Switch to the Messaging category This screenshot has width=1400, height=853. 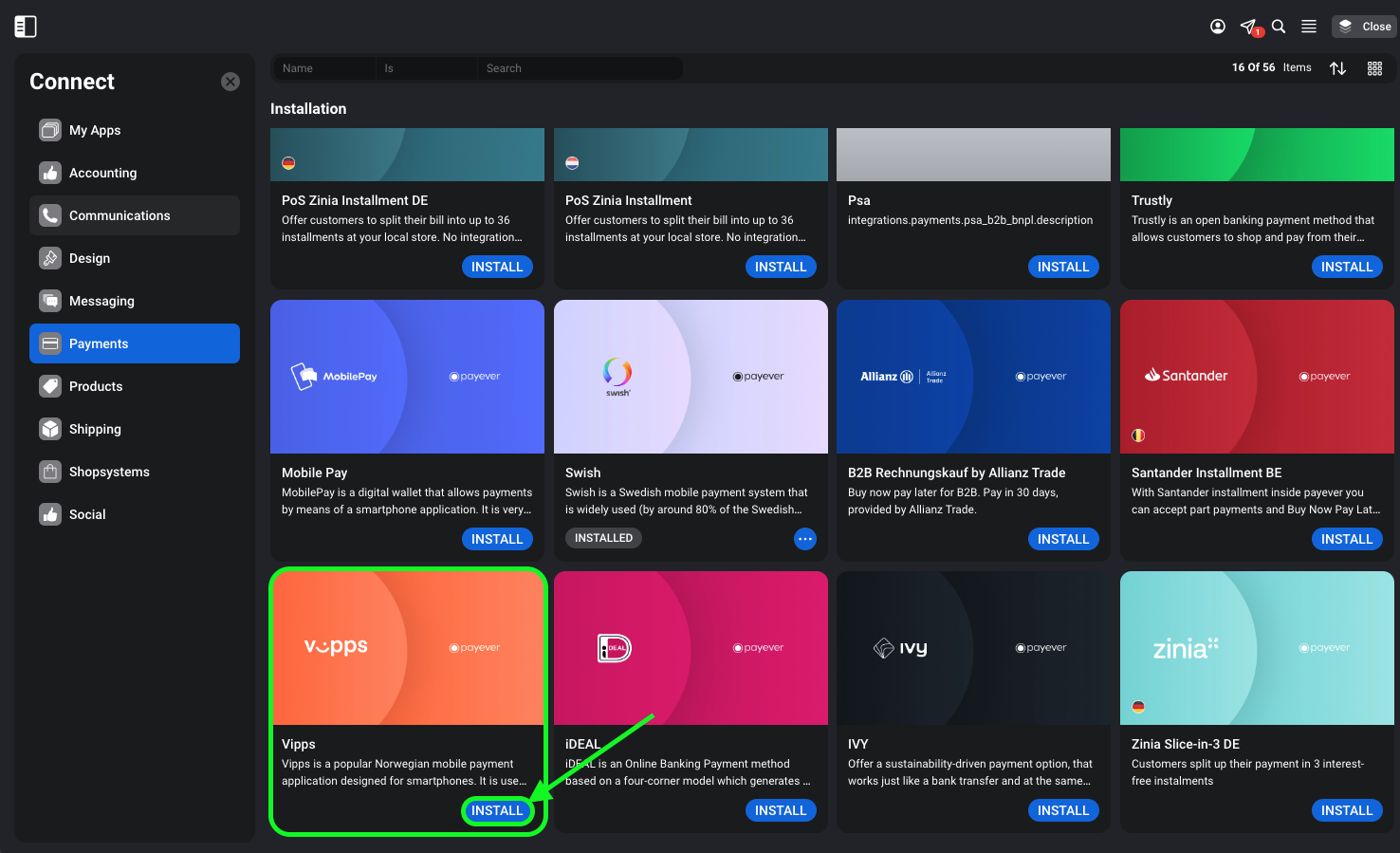[x=135, y=301]
